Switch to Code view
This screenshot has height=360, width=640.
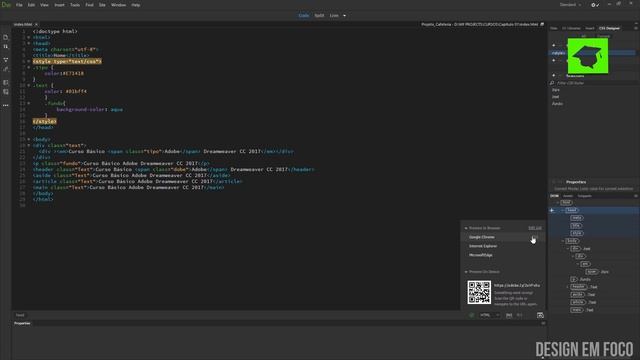click(304, 16)
